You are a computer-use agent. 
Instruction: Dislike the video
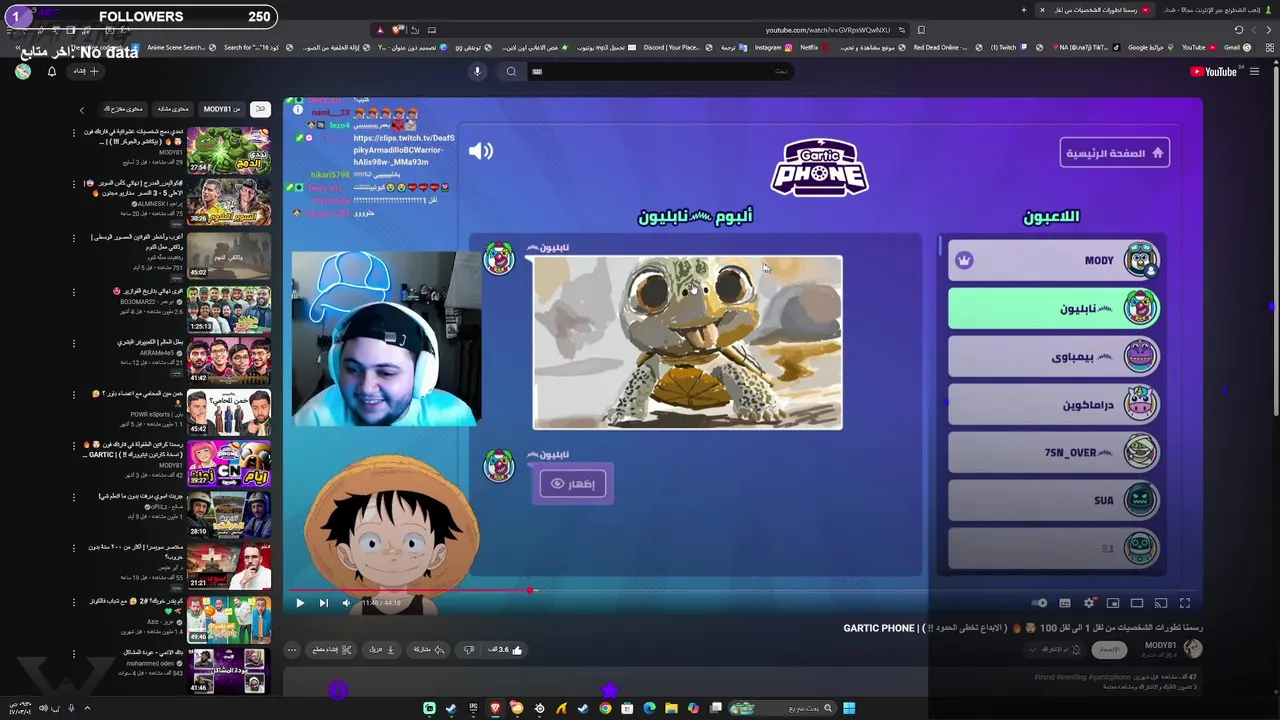(468, 650)
